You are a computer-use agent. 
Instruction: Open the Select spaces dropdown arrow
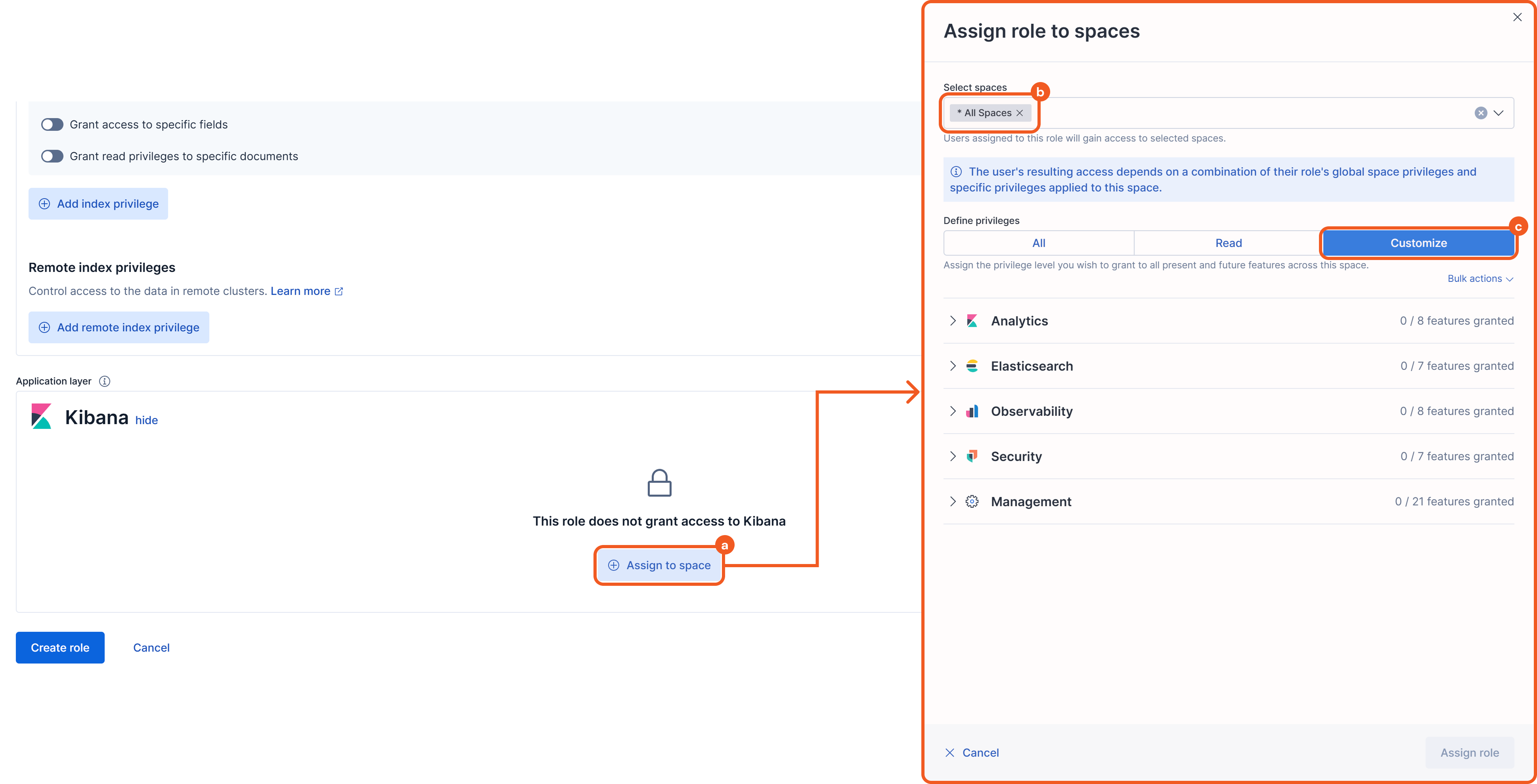(x=1498, y=113)
